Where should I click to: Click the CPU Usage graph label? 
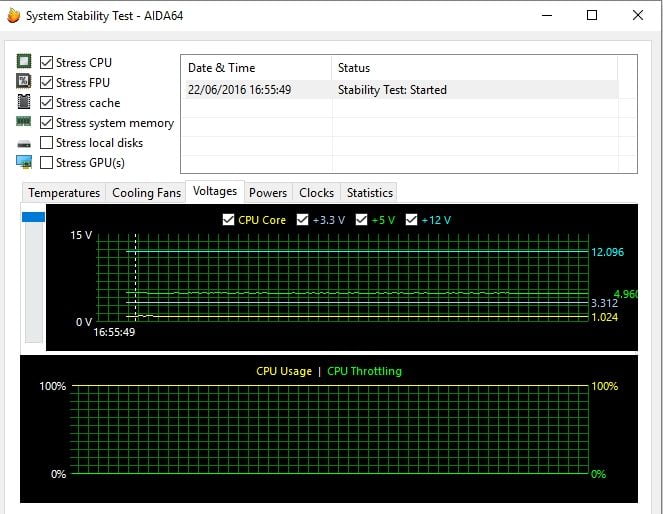284,371
